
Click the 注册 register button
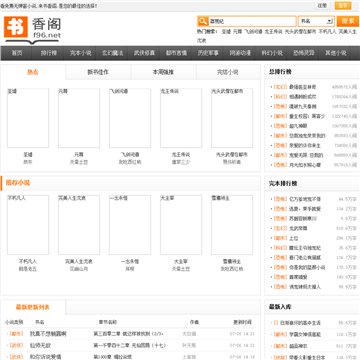[322, 5]
